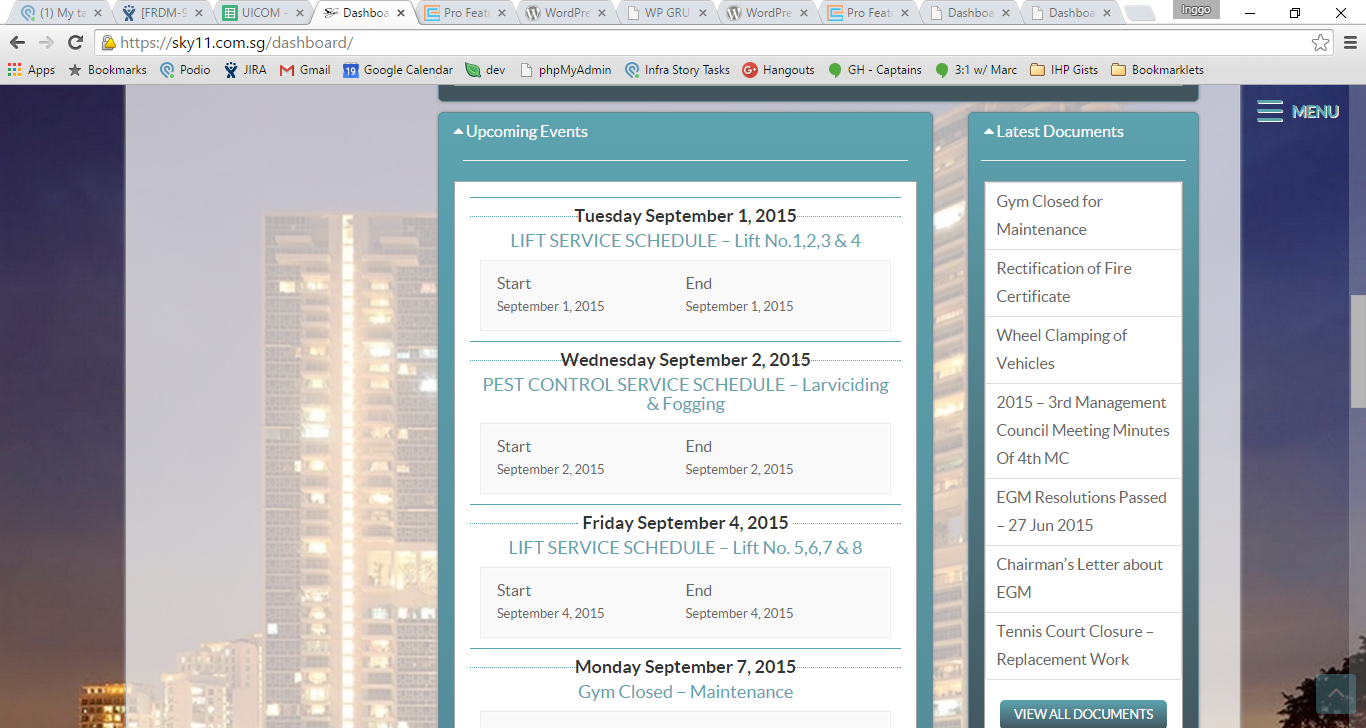Click the Inggo profile button
1366x728 pixels.
click(1196, 9)
